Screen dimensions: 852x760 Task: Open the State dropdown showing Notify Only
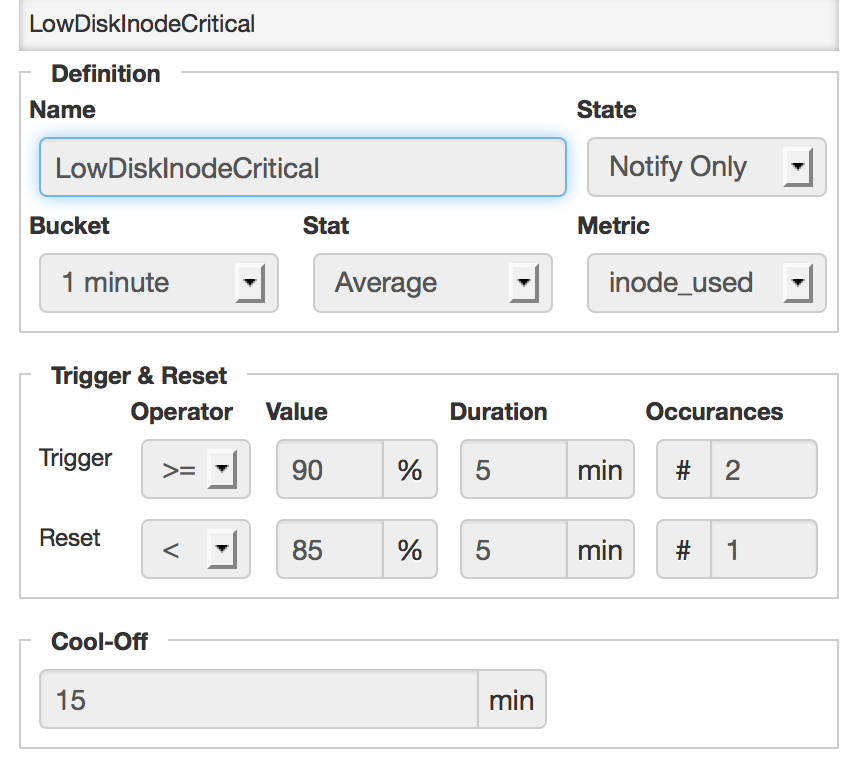[706, 167]
